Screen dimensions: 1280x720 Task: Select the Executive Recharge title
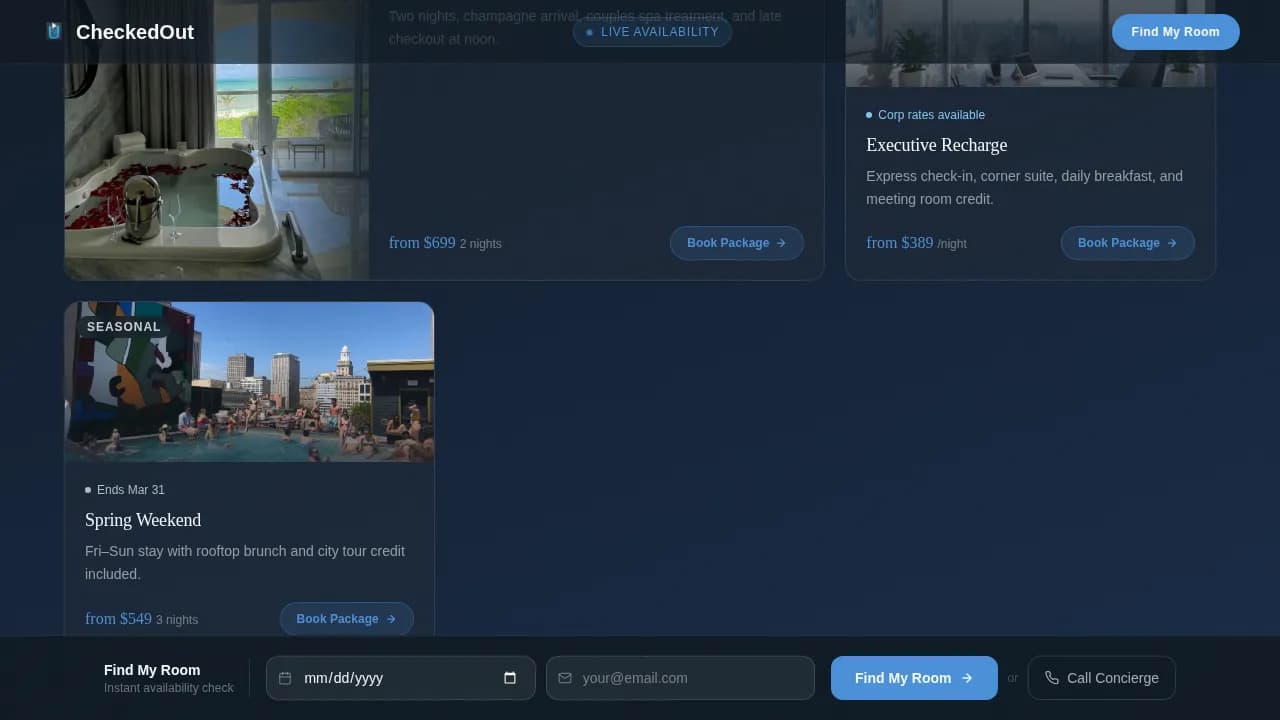click(937, 145)
